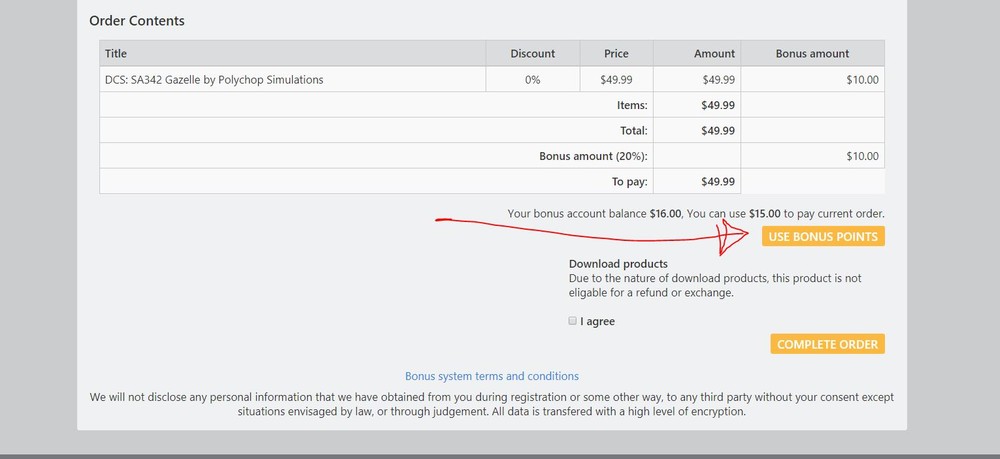
Task: Click the Discount column header
Action: [x=532, y=54]
